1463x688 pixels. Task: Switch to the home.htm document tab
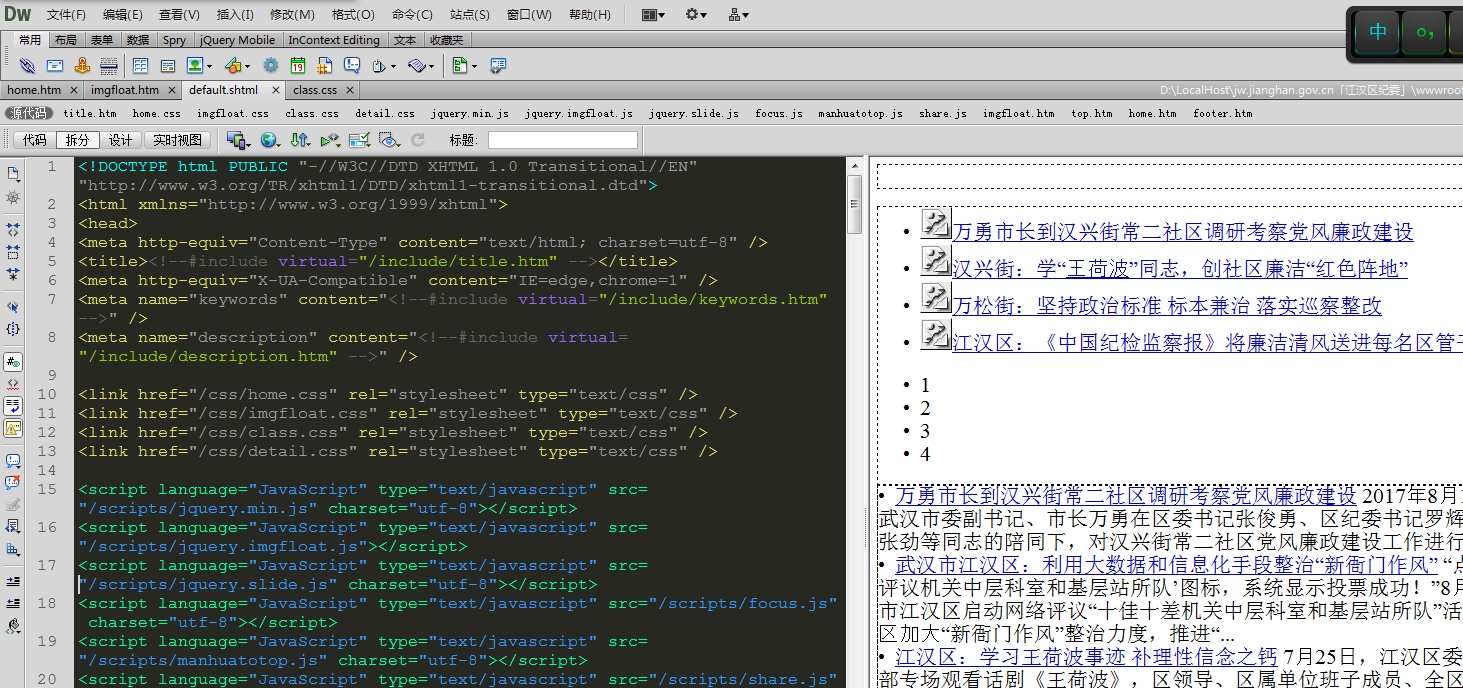coord(35,90)
